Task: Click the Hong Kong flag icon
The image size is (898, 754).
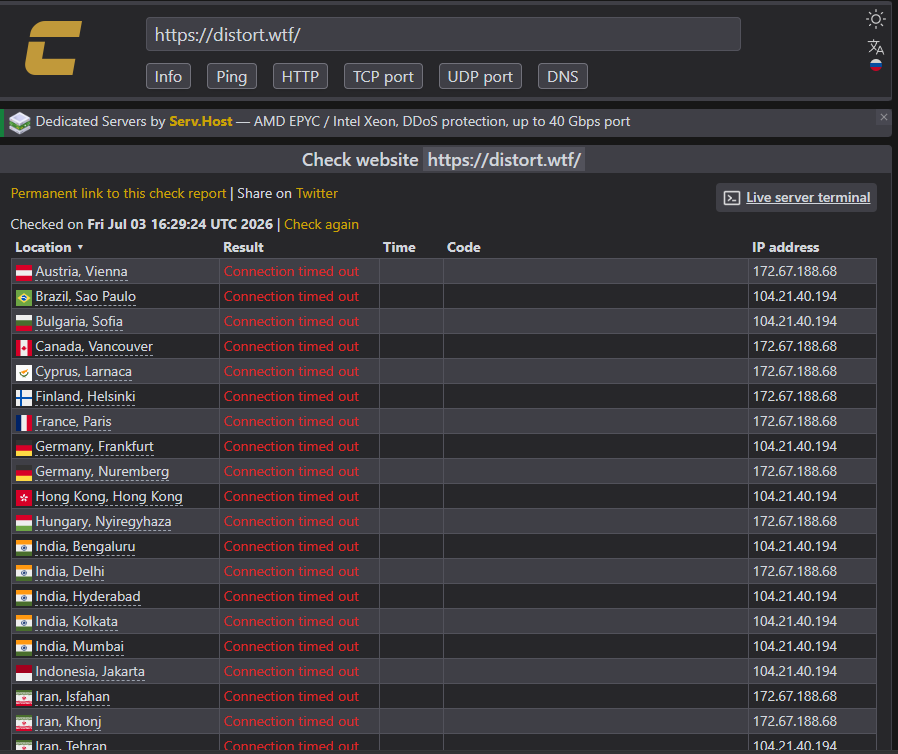Action: [x=23, y=498]
